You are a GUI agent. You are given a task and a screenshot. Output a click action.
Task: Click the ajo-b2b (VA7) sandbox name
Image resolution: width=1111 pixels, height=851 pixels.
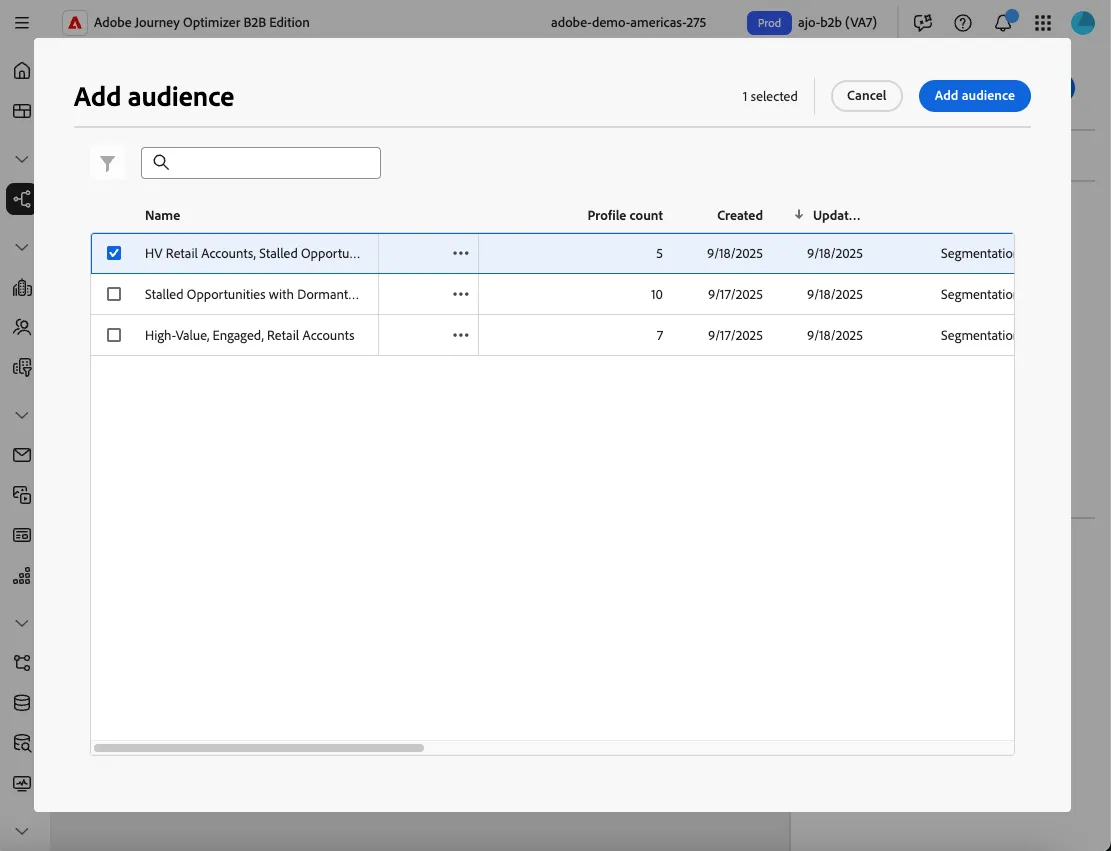[837, 23]
